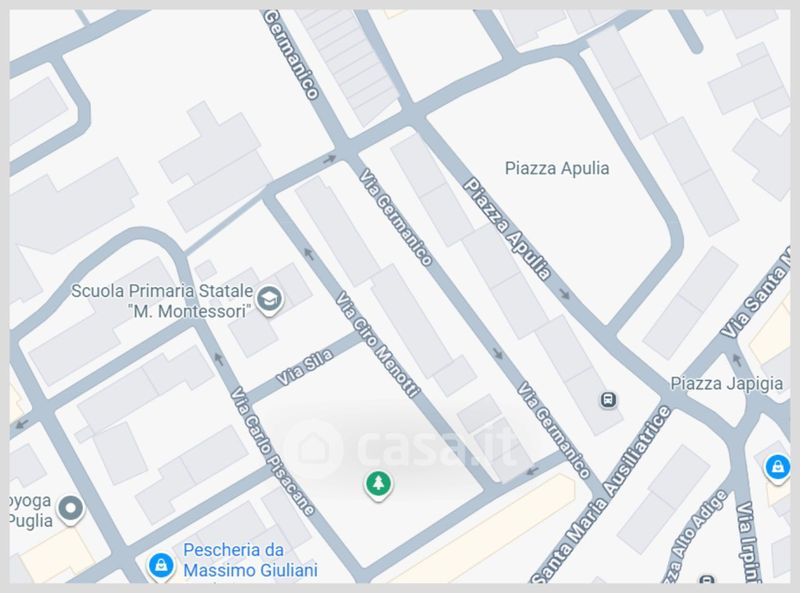Click the green park tree marker
The height and width of the screenshot is (593, 800).
[378, 484]
